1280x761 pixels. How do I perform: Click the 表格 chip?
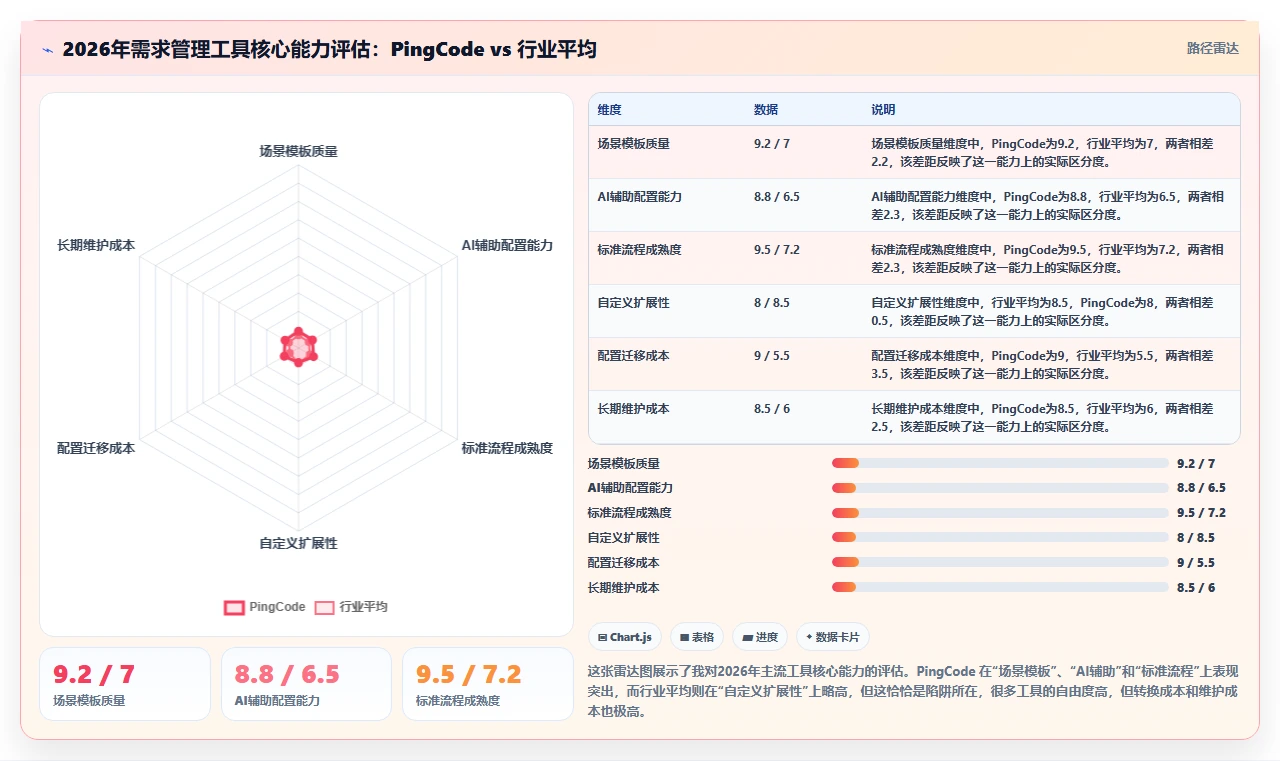[x=697, y=637]
